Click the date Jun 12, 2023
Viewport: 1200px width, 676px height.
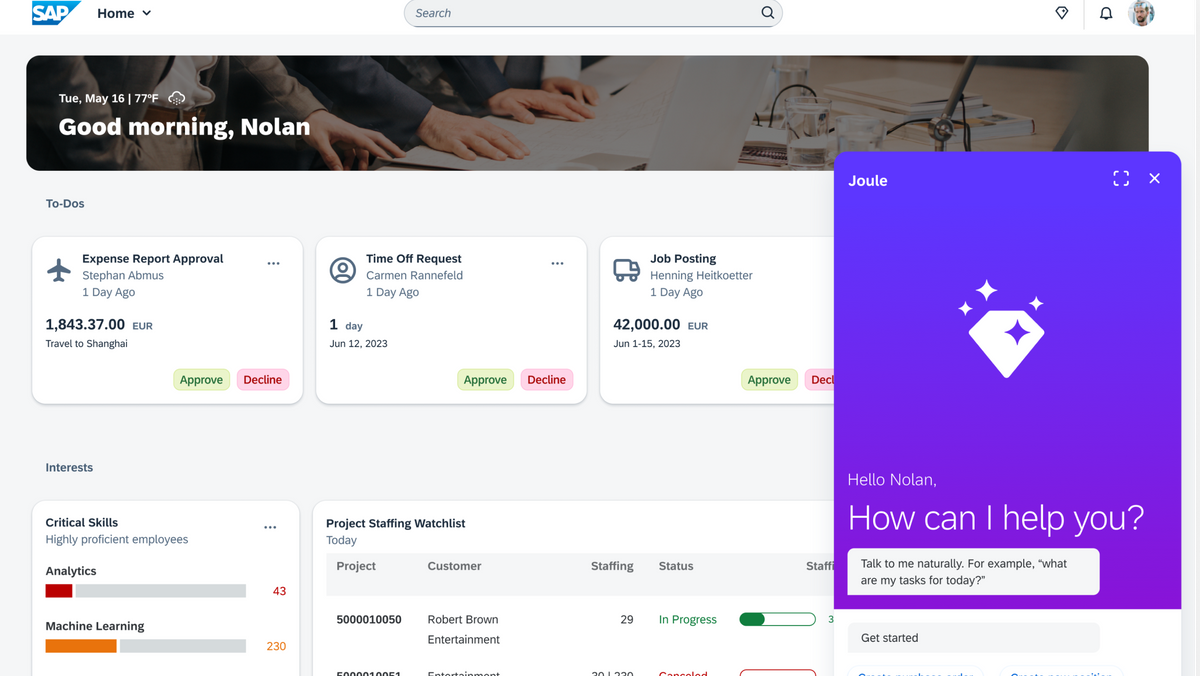point(359,344)
